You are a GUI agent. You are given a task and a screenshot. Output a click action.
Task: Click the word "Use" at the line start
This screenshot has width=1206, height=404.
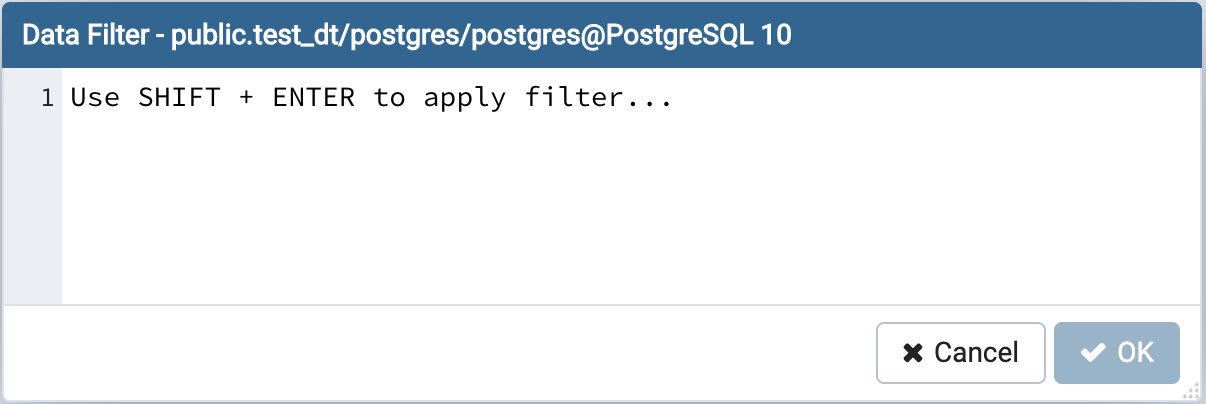(94, 98)
